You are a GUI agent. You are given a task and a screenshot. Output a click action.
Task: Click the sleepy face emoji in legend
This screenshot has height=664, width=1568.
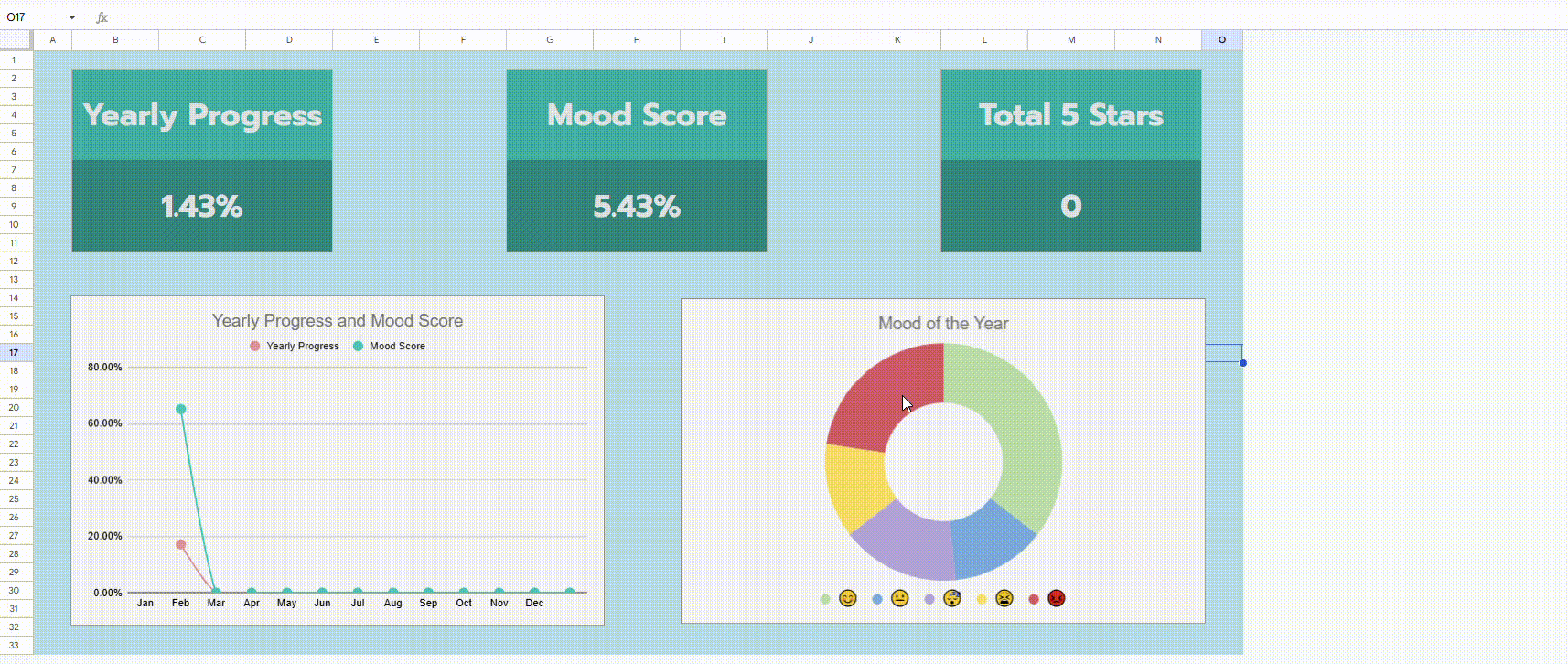[x=952, y=599]
